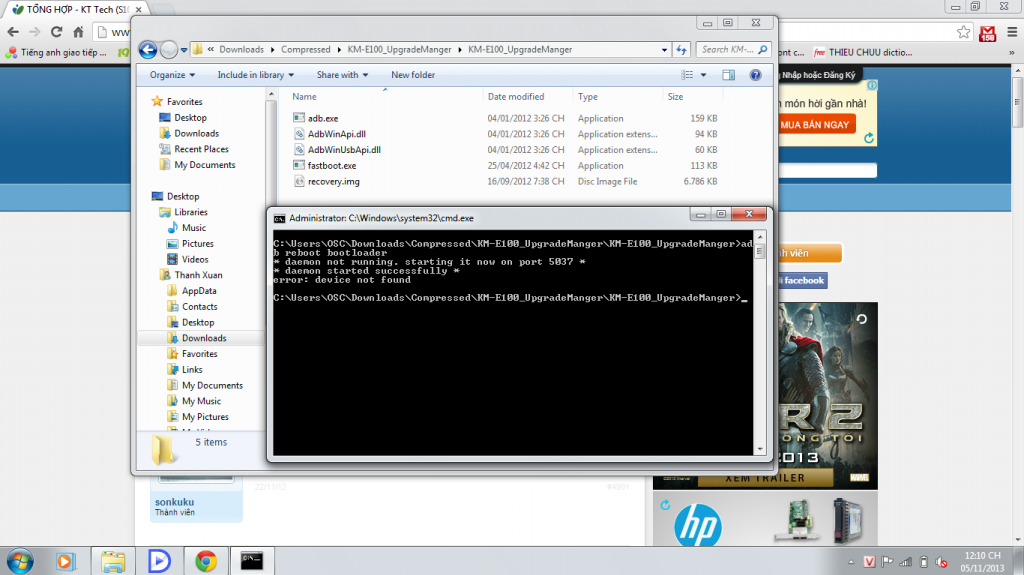
Task: Sort files by Date modified column
Action: 516,97
